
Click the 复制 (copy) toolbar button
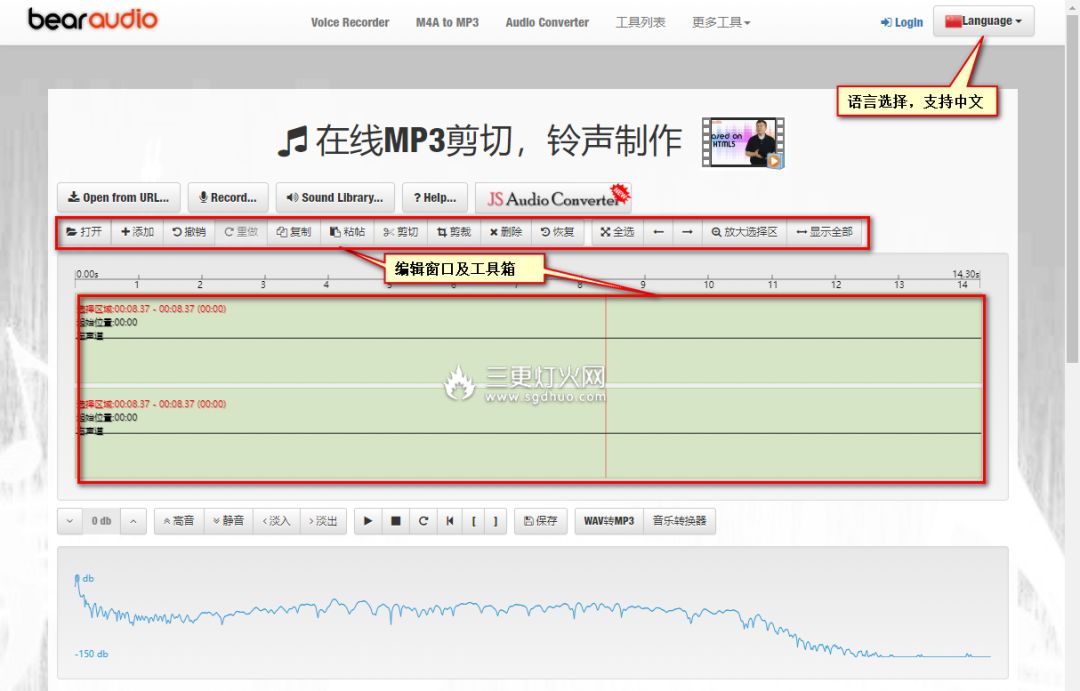pyautogui.click(x=293, y=232)
